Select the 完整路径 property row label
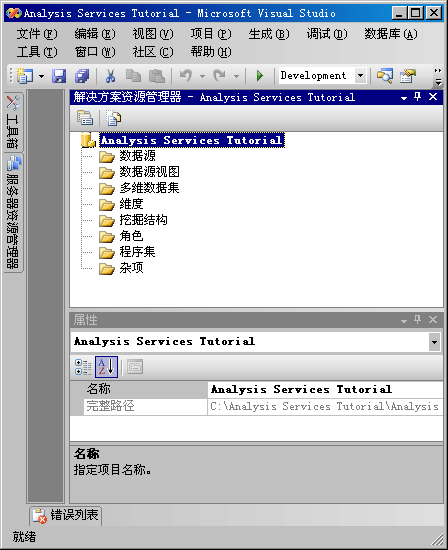 (145, 407)
